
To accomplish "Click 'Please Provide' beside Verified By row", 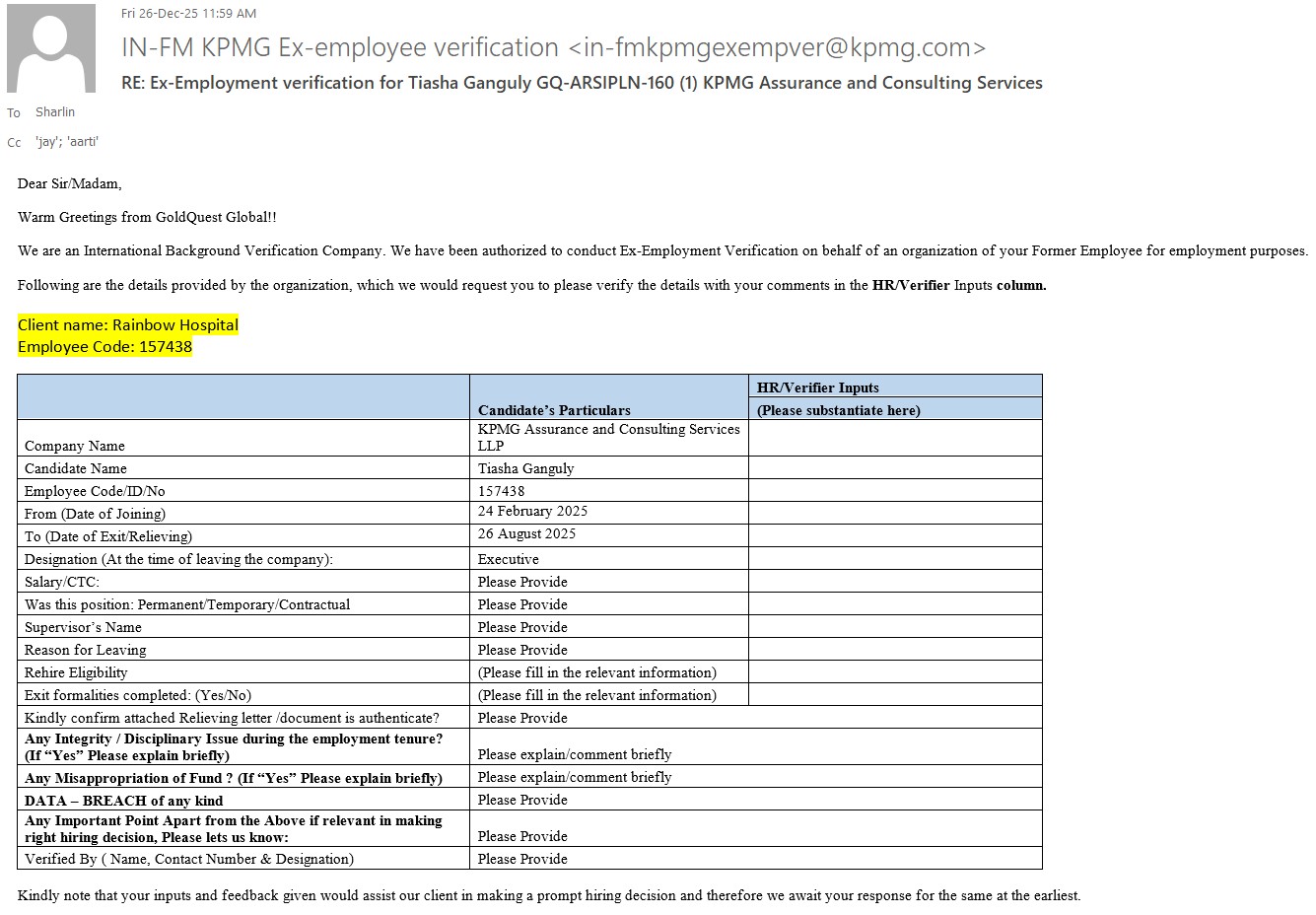I will click(x=522, y=859).
